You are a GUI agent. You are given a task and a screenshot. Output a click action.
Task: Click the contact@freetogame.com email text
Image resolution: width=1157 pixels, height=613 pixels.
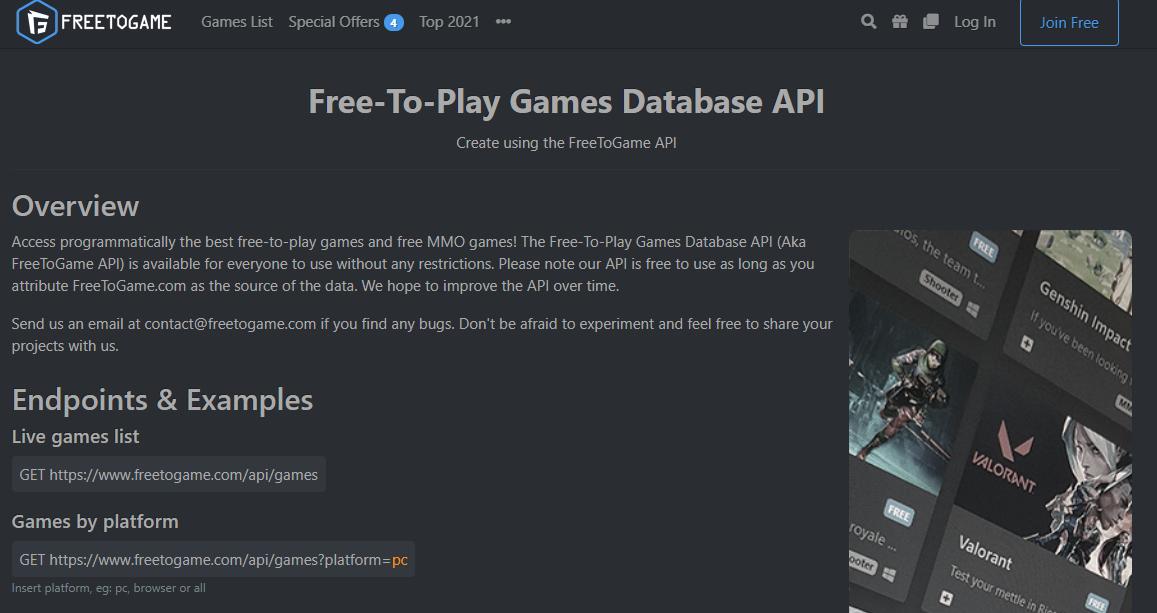(x=230, y=324)
